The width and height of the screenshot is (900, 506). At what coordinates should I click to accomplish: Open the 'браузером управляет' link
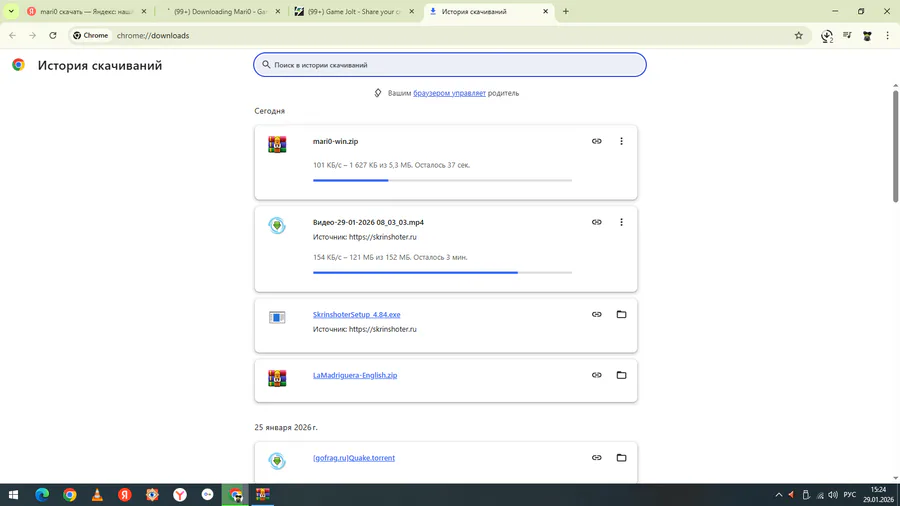click(x=449, y=93)
